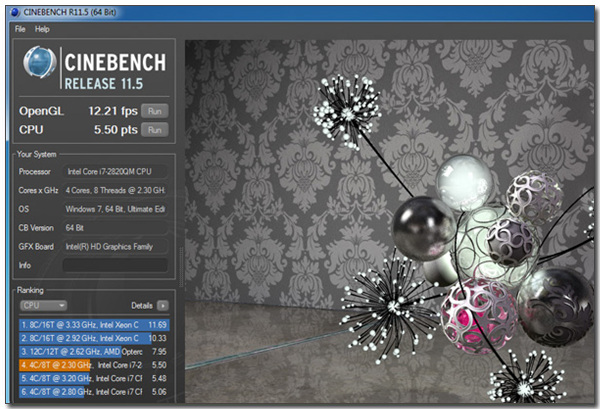Click the empty Info input field

click(115, 265)
